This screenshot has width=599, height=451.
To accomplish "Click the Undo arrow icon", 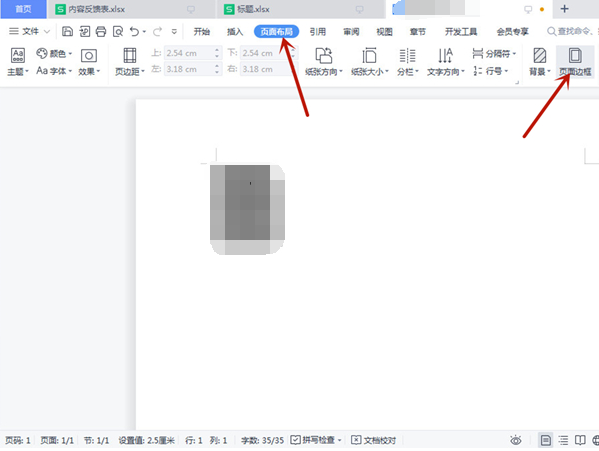I will pos(134,31).
